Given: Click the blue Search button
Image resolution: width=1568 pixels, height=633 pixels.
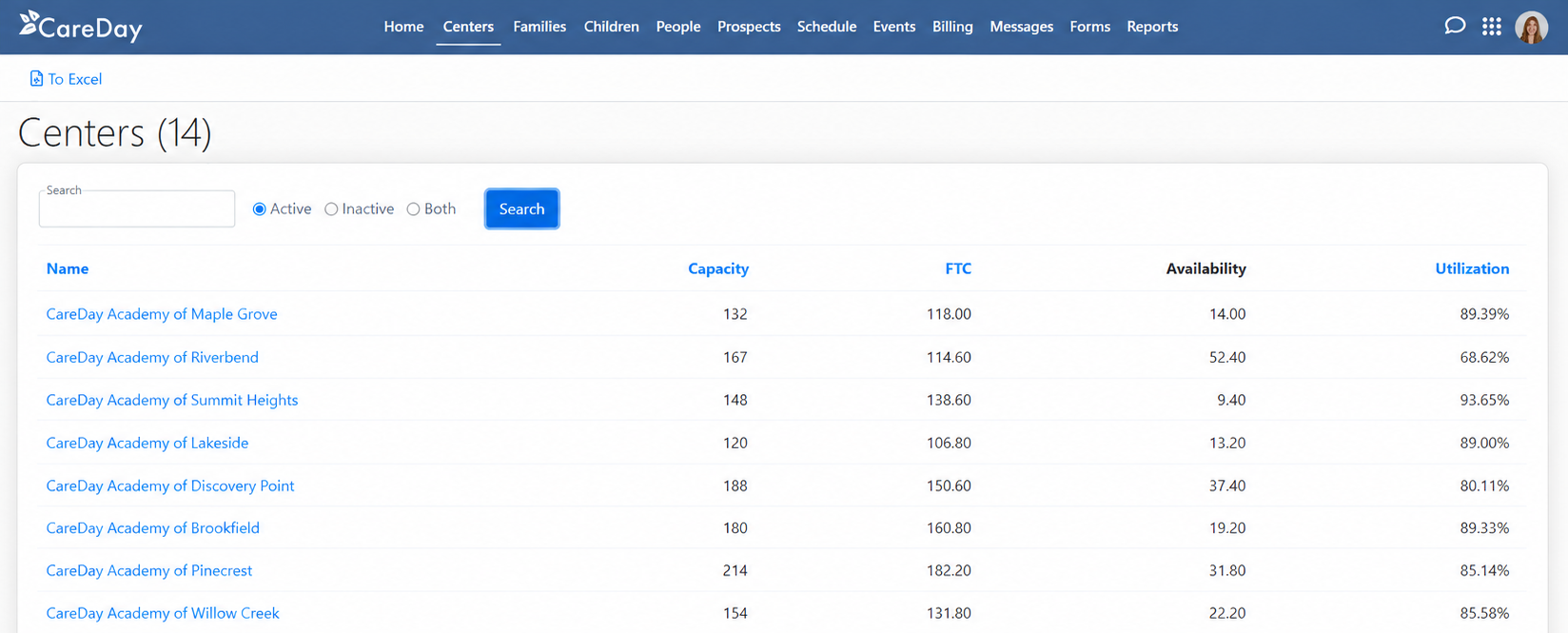Looking at the screenshot, I should tap(522, 209).
